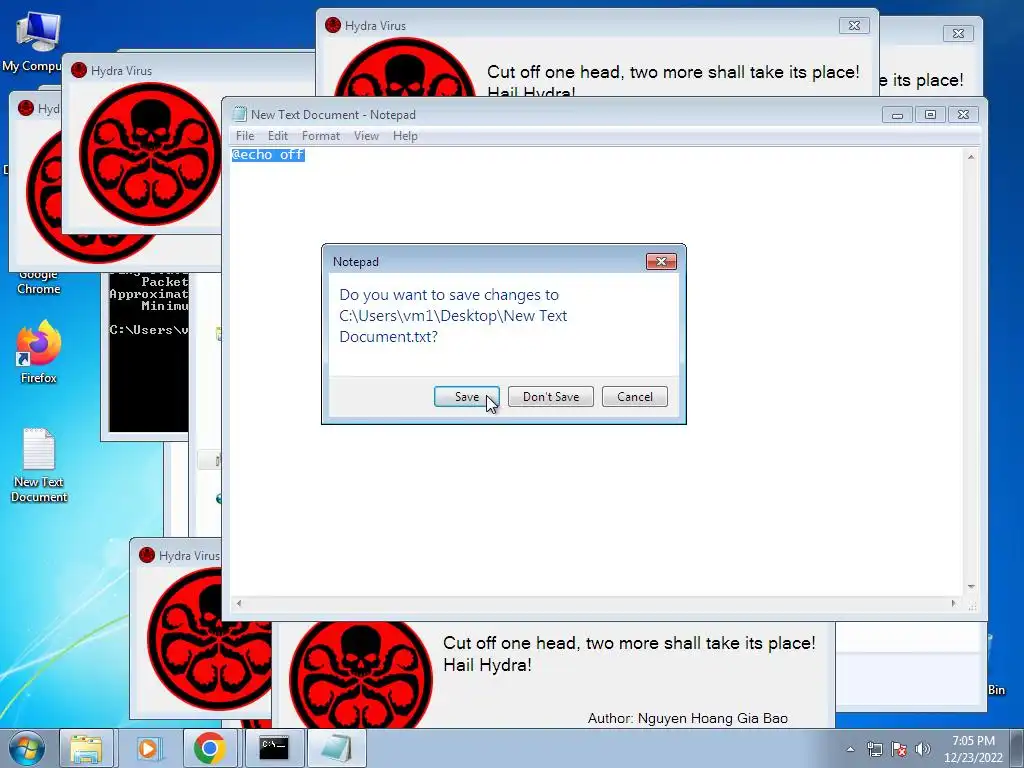This screenshot has height=768, width=1024.
Task: Open the network tray icon
Action: pos(874,749)
